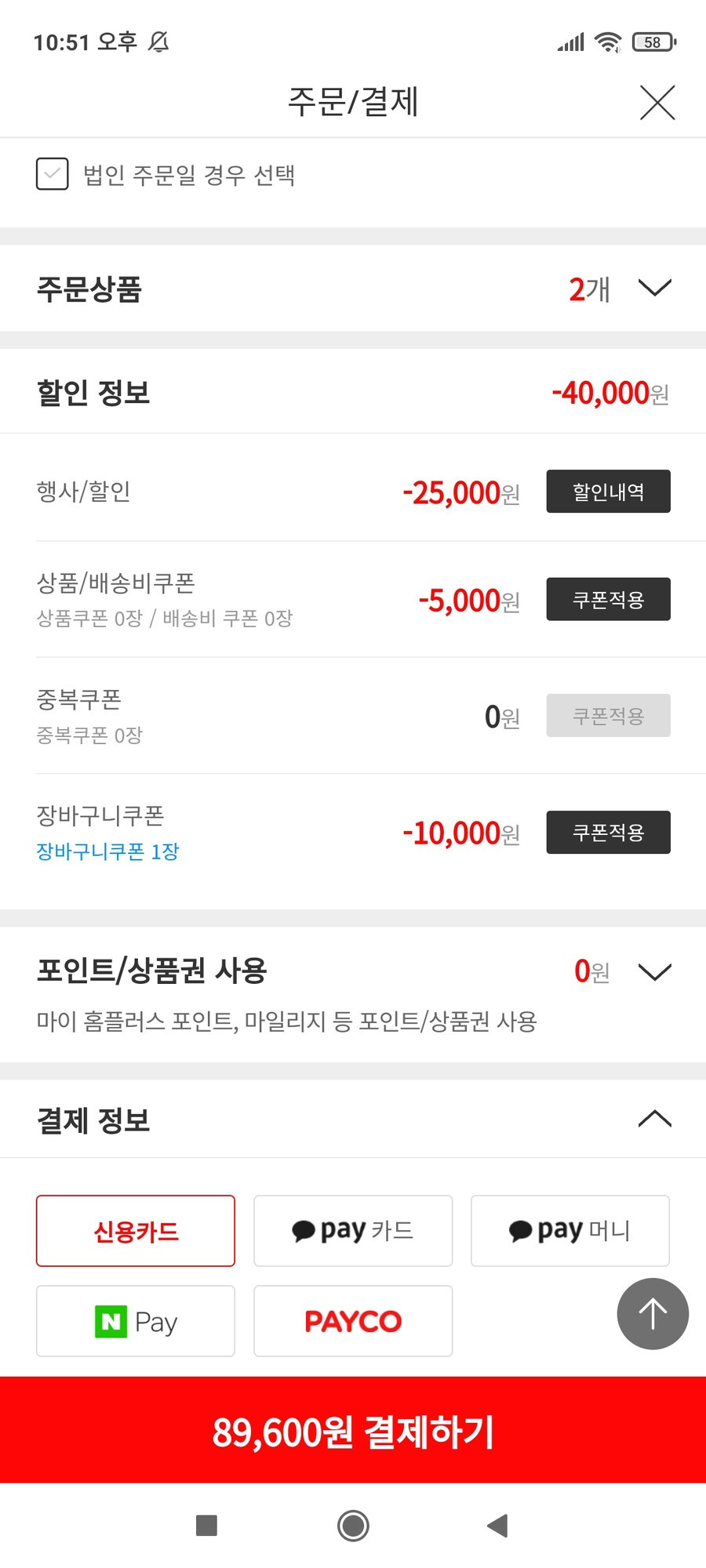706x1568 pixels.
Task: Select N Pay payment method
Action: click(x=136, y=1321)
